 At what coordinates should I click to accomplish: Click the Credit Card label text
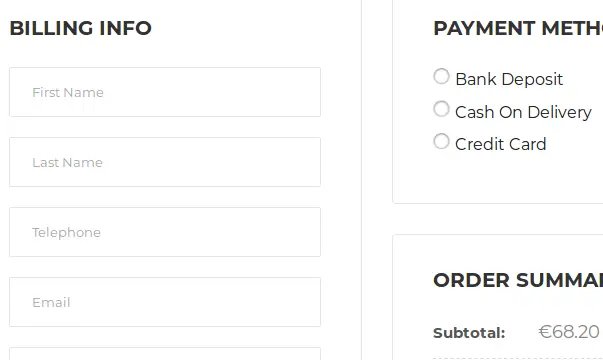pos(500,144)
